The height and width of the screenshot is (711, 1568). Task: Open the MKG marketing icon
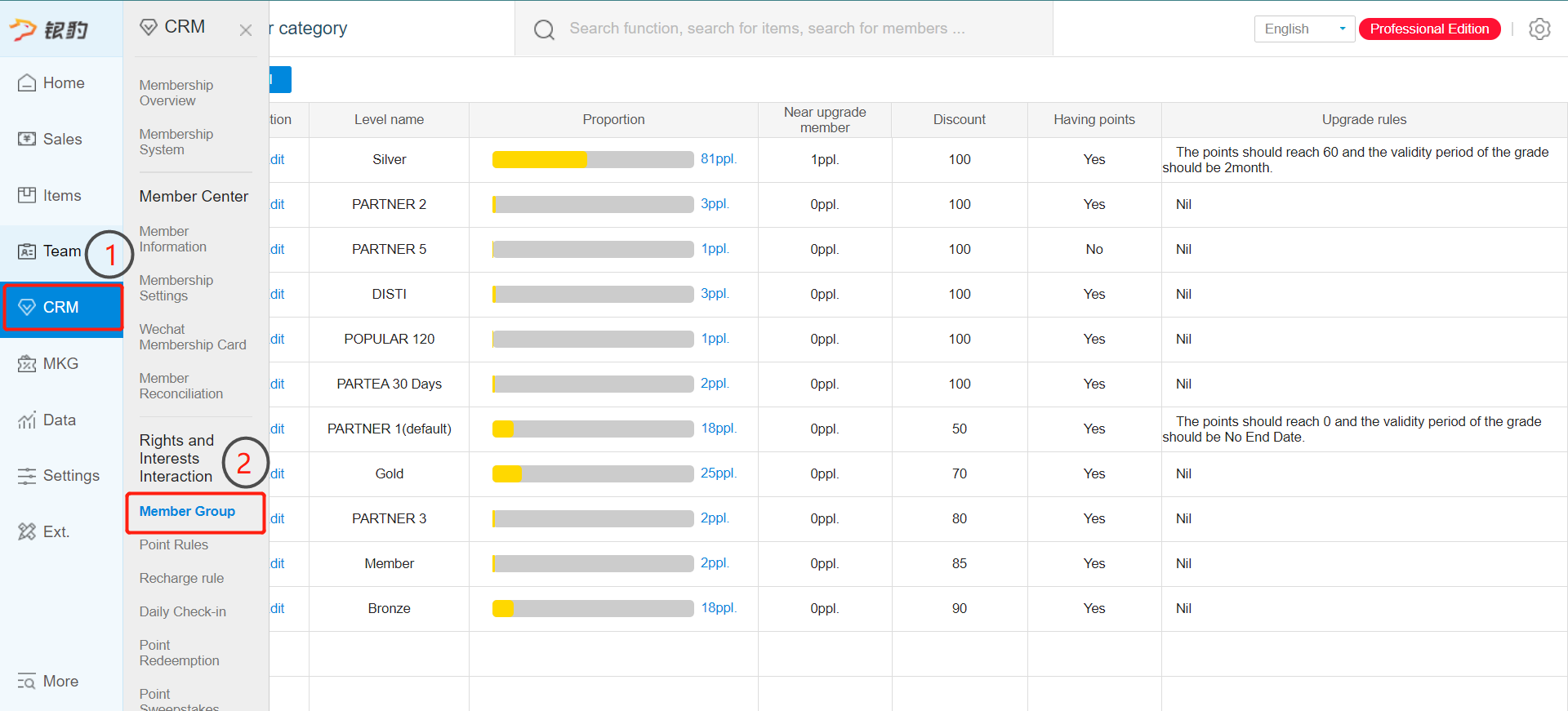(x=27, y=364)
